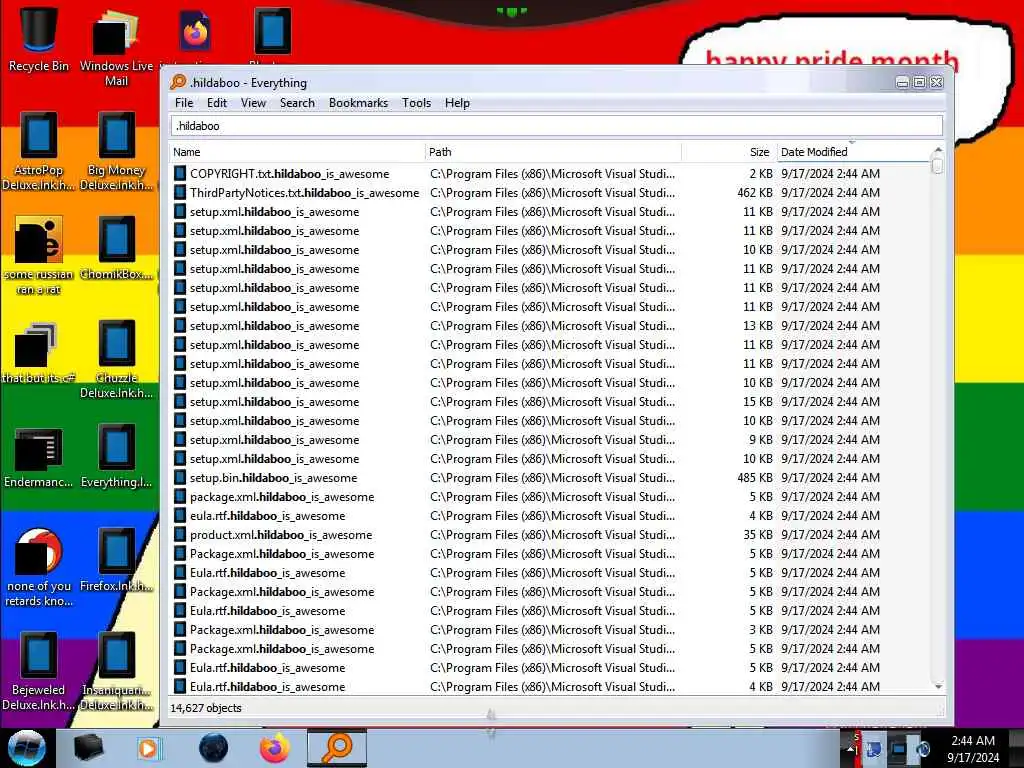This screenshot has height=768, width=1024.
Task: Sort results by the Size column header
Action: (729, 152)
